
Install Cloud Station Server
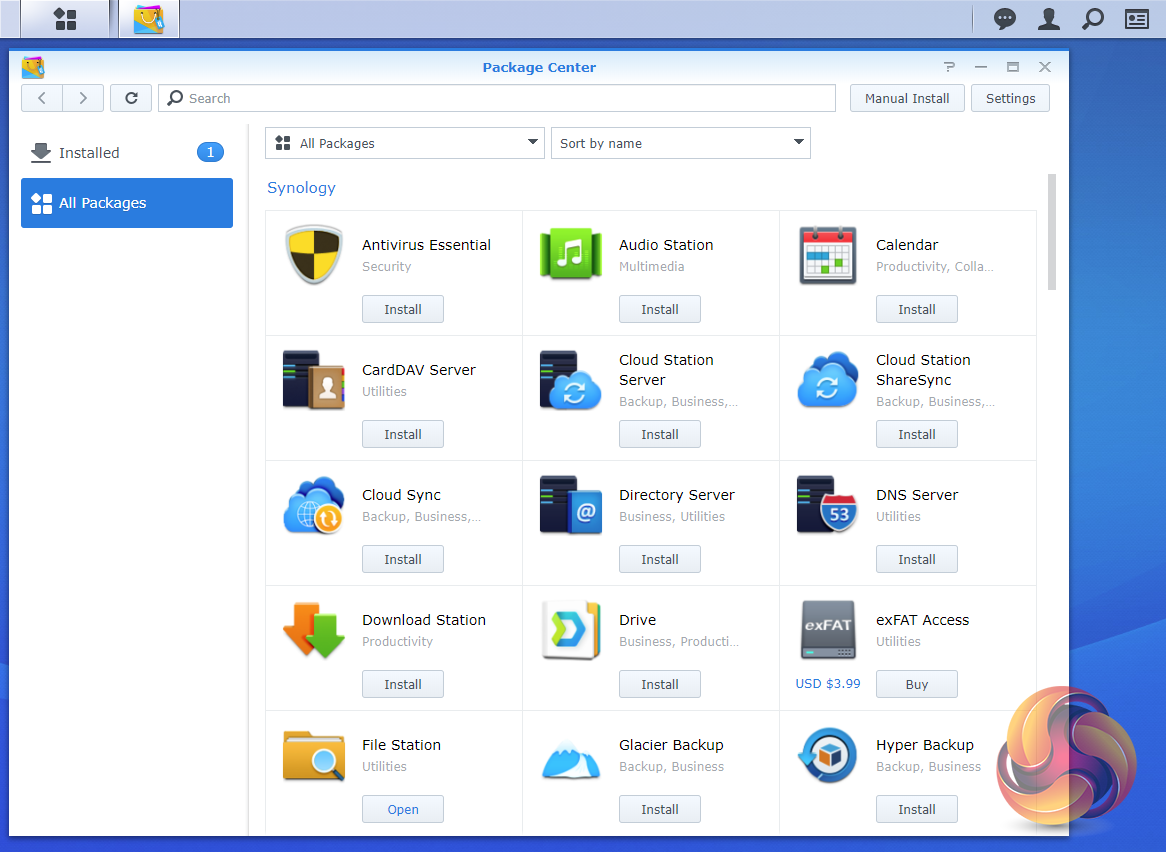pos(660,434)
